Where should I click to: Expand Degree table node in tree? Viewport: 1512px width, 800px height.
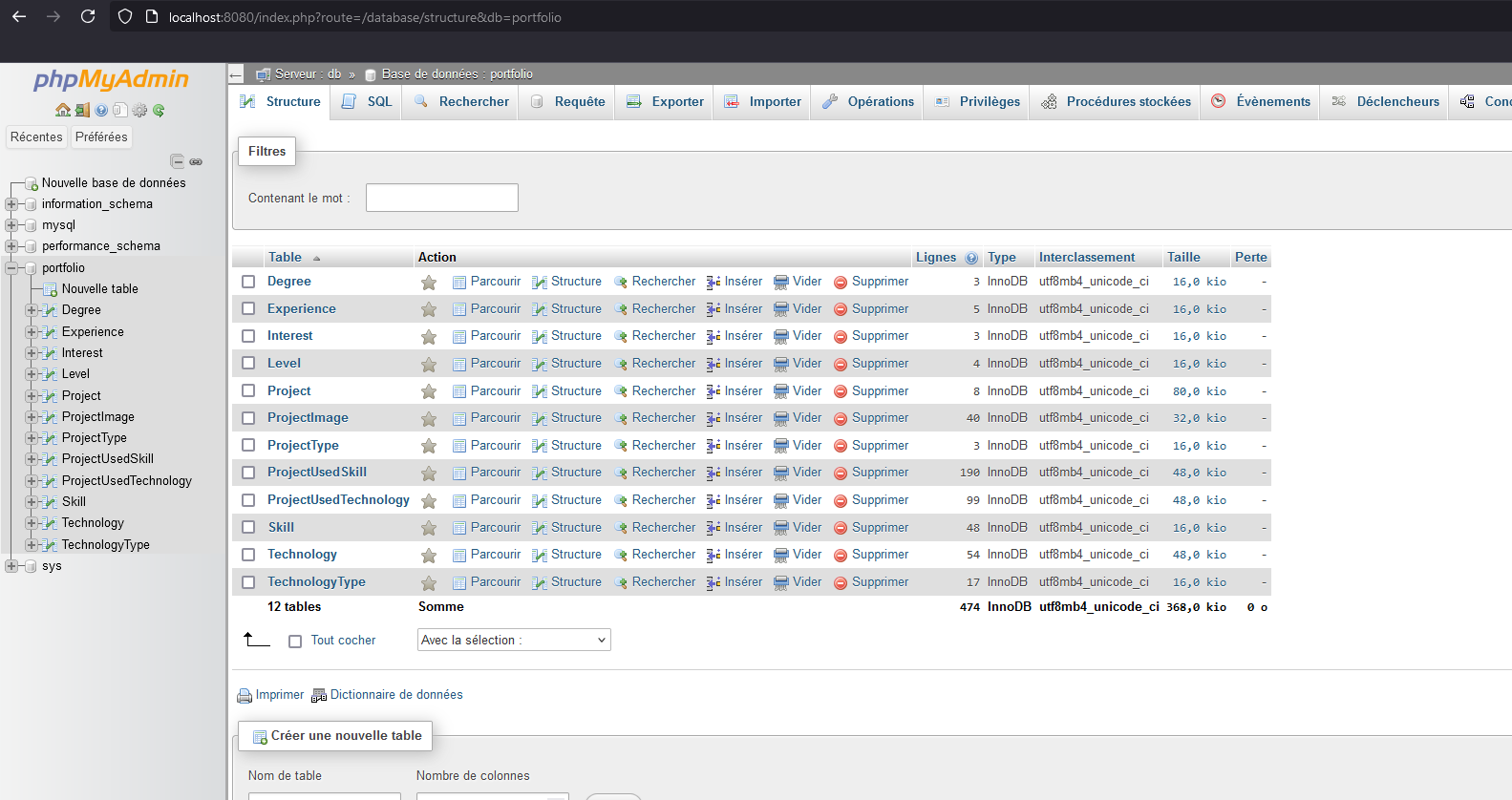32,310
